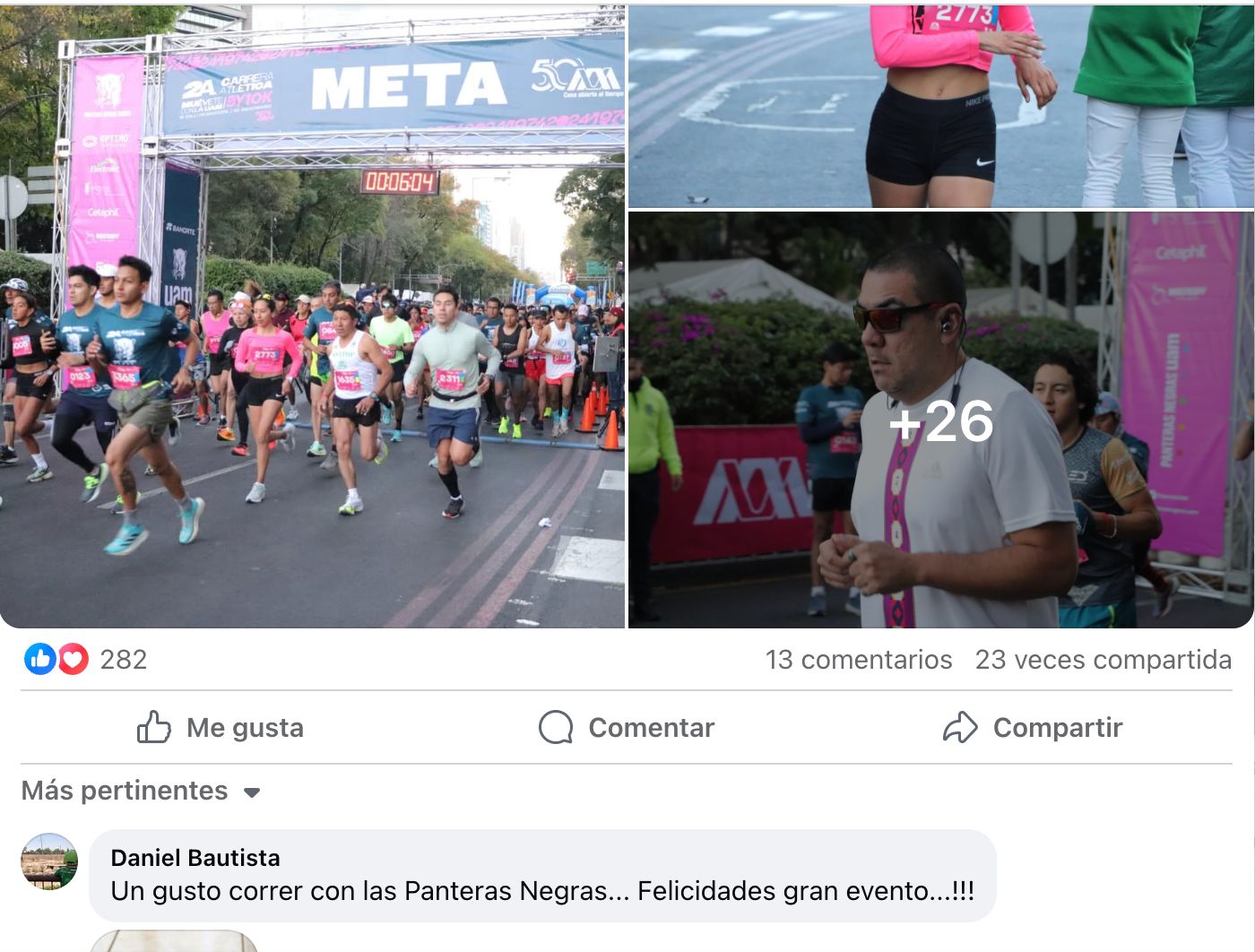
Task: Open the +26 more photos thumbnail
Action: tap(941, 420)
